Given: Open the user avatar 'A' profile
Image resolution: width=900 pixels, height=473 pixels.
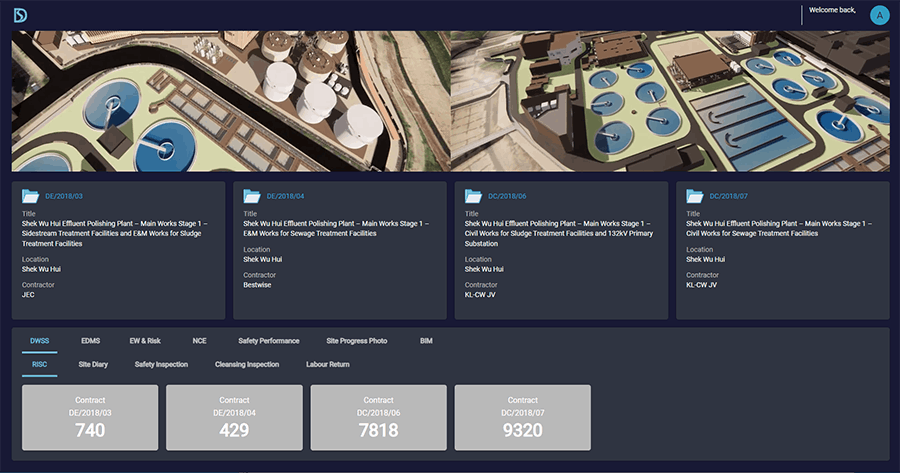Looking at the screenshot, I should pyautogui.click(x=879, y=14).
